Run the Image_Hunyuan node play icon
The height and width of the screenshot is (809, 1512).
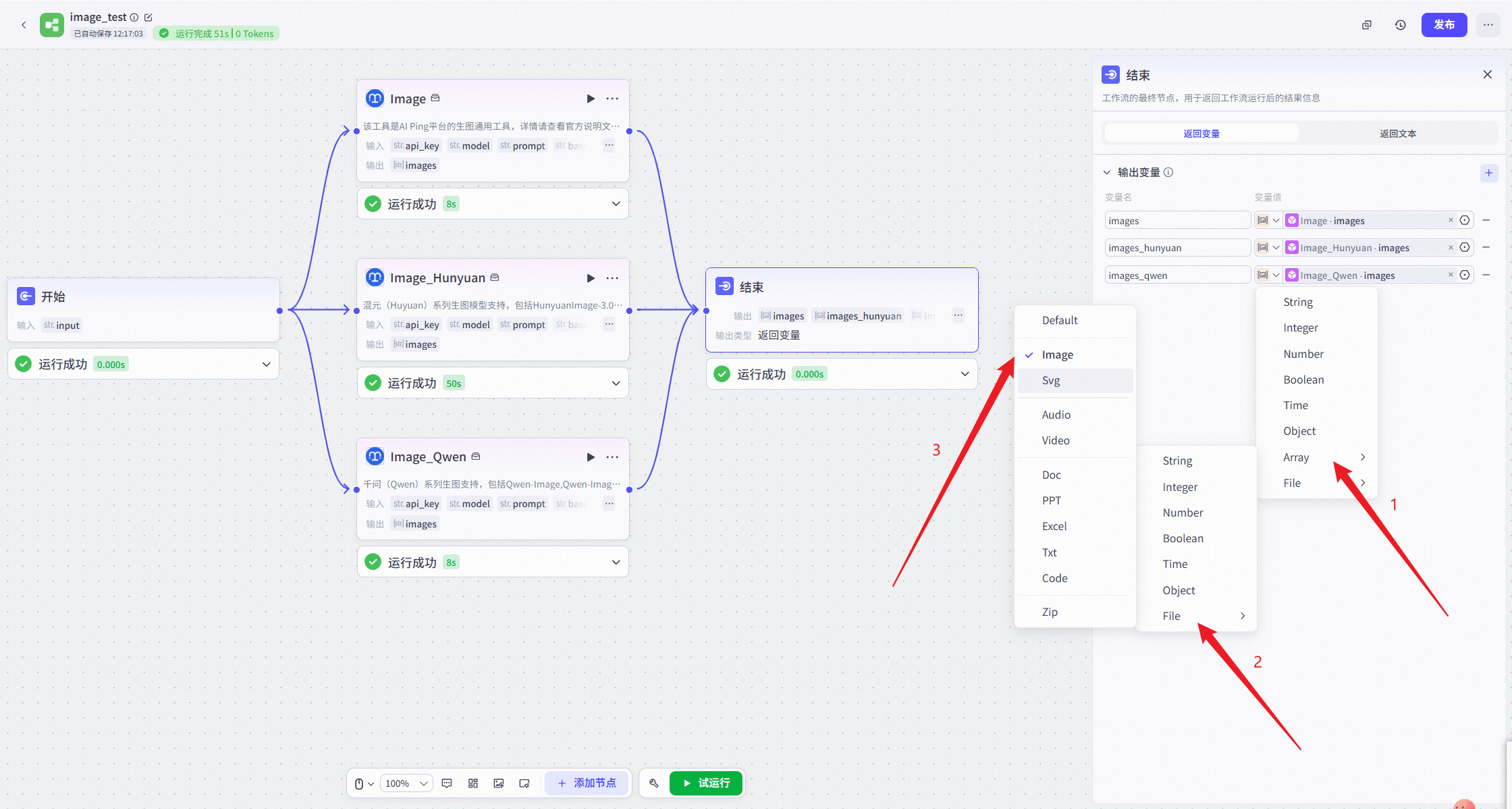pyautogui.click(x=591, y=278)
